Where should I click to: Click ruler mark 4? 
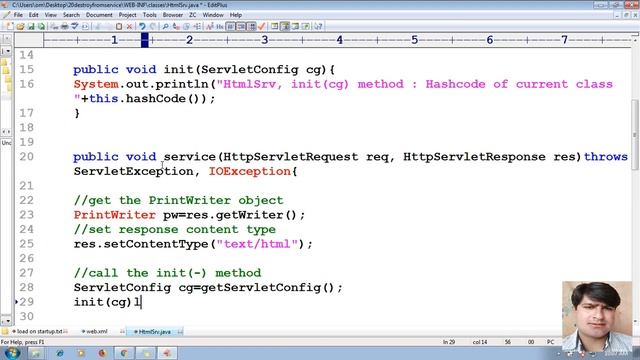coord(339,40)
